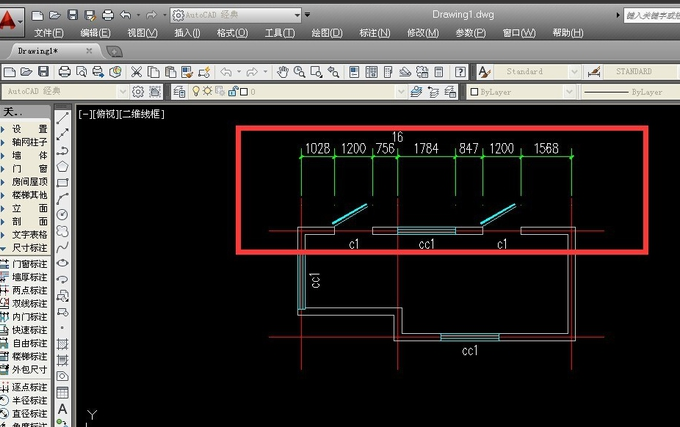Select the Revision Cloud tool

62,231
